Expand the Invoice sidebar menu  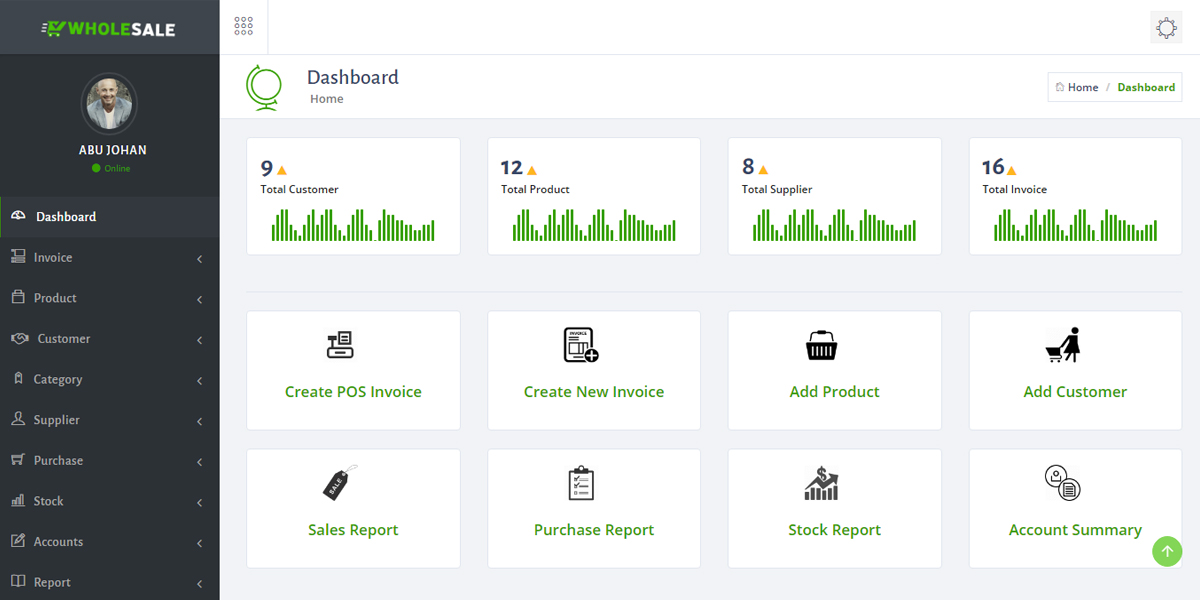(53, 258)
